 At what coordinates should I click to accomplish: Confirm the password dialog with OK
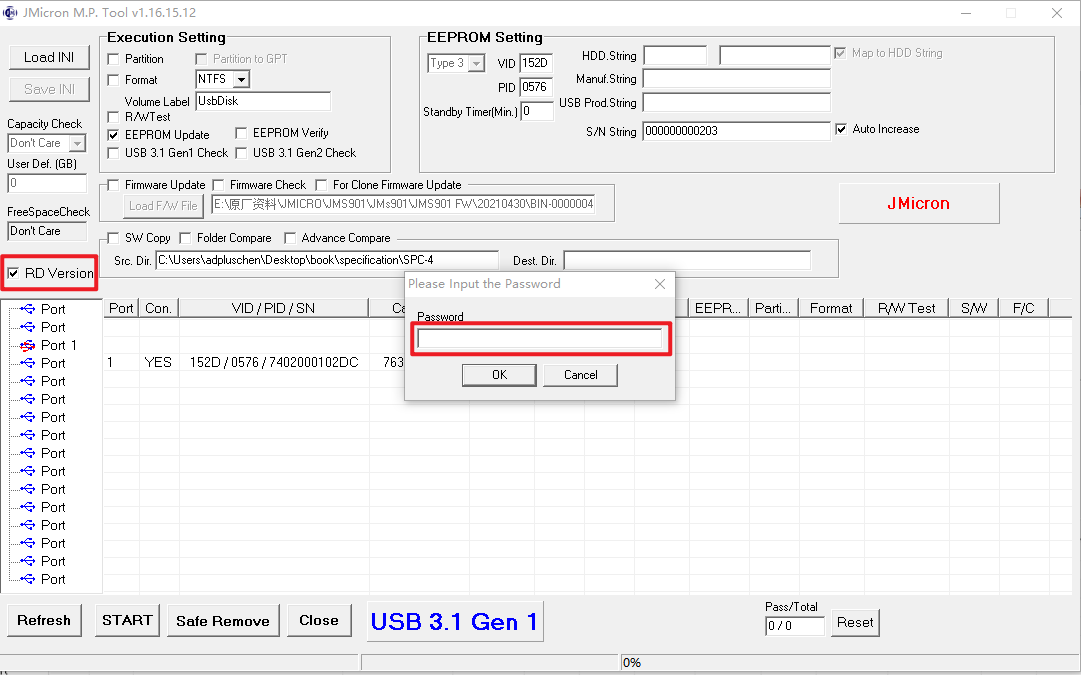(499, 375)
